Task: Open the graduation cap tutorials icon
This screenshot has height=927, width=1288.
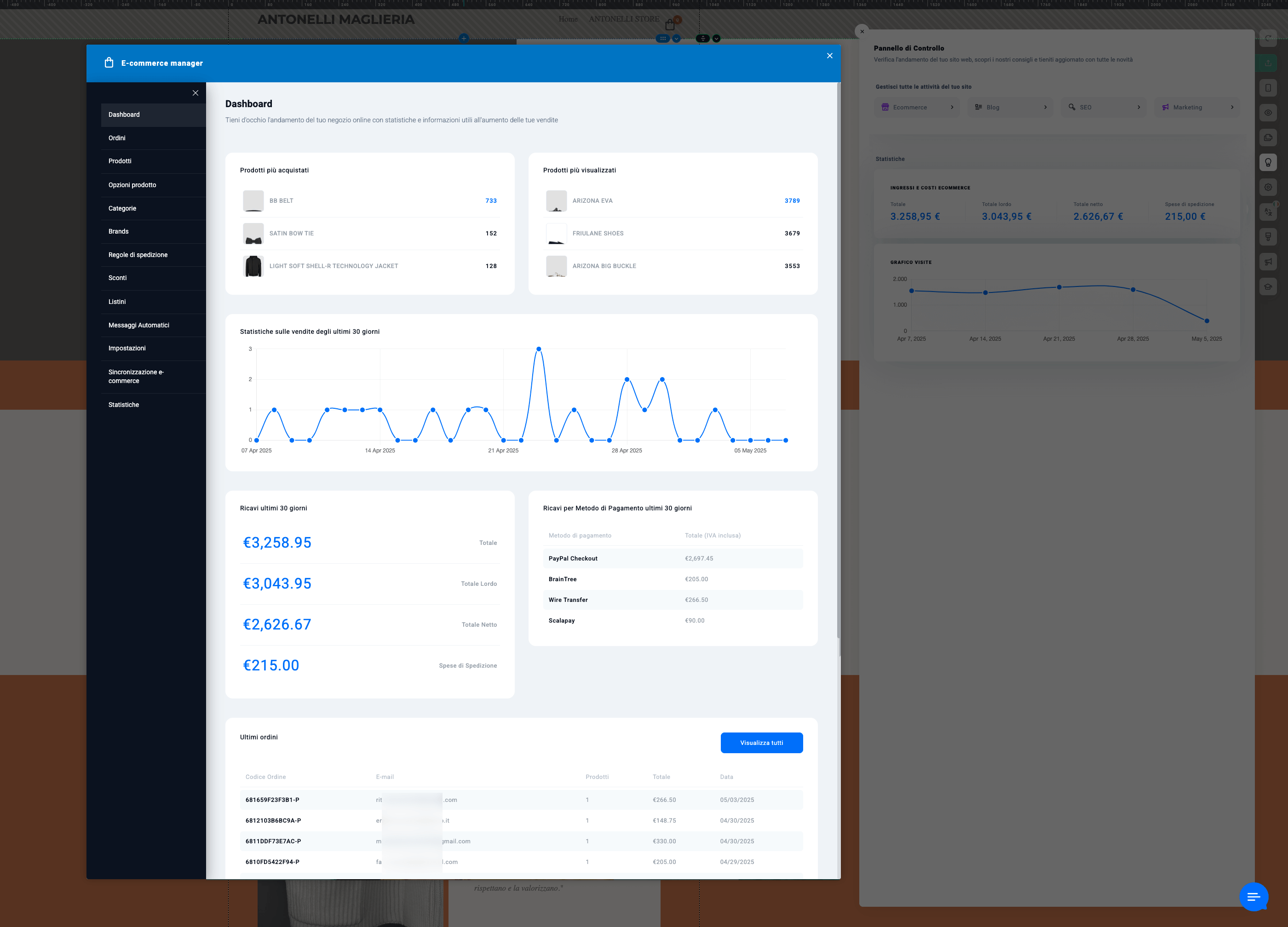Action: (x=1268, y=286)
